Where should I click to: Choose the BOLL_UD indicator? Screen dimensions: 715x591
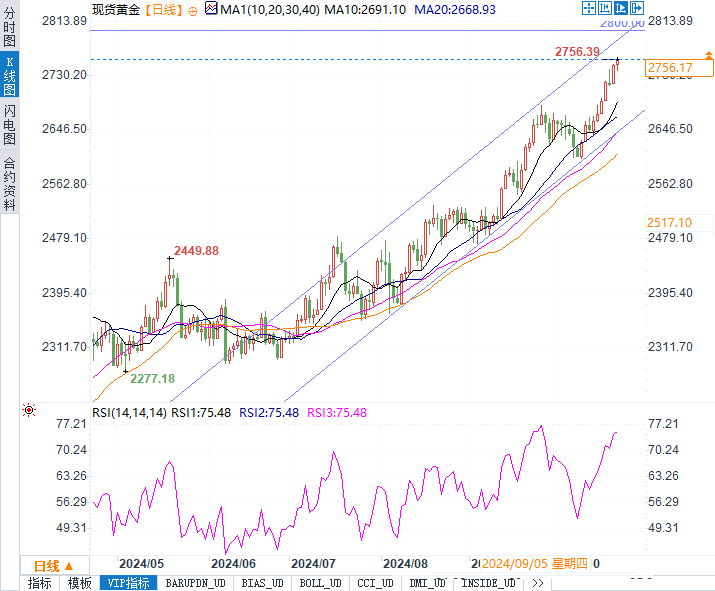point(320,583)
